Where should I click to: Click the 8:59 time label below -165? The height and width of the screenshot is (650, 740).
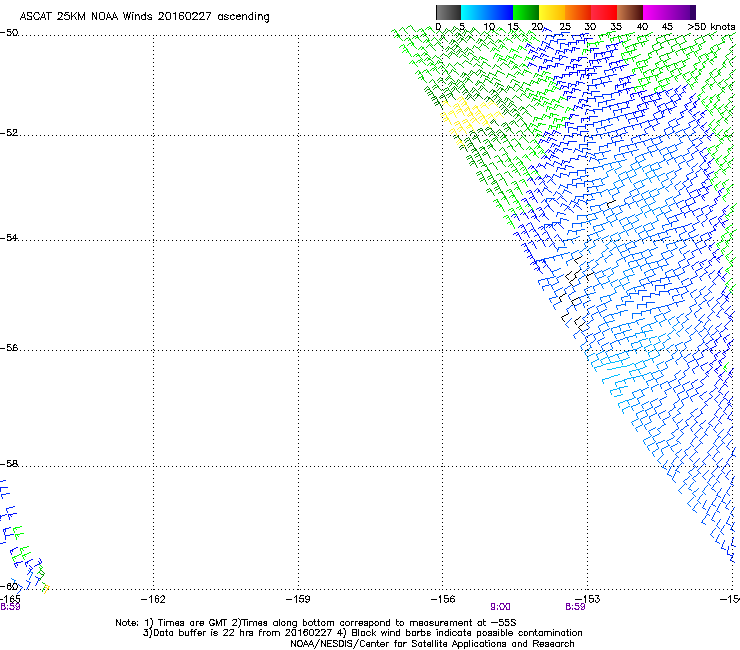(10, 607)
